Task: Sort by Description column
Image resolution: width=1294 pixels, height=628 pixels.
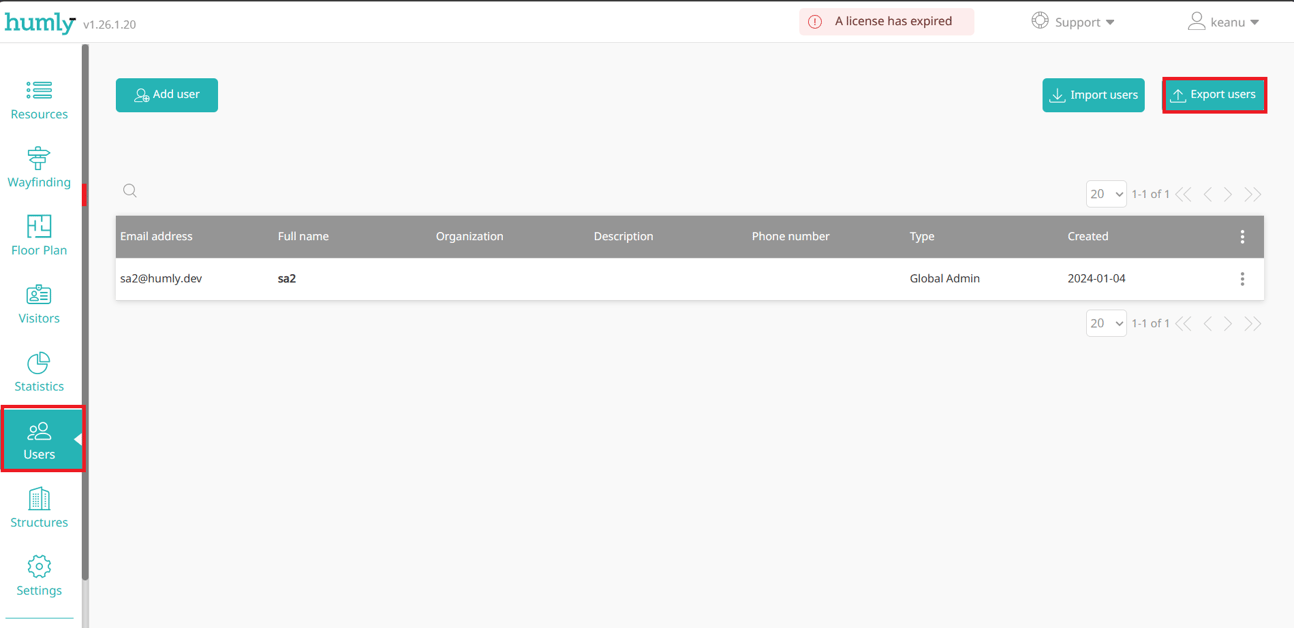Action: (x=623, y=237)
